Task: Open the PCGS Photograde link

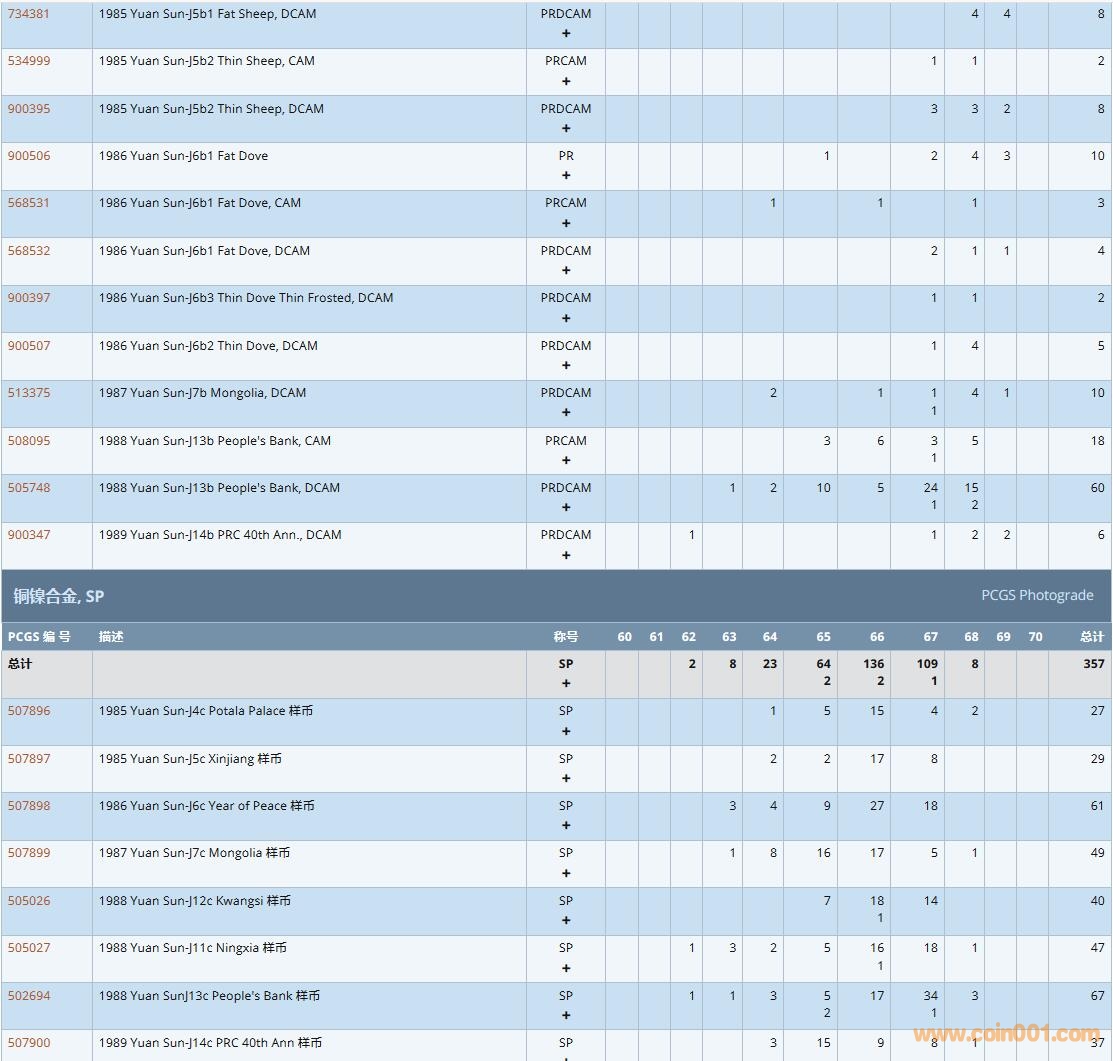Action: [x=1037, y=595]
